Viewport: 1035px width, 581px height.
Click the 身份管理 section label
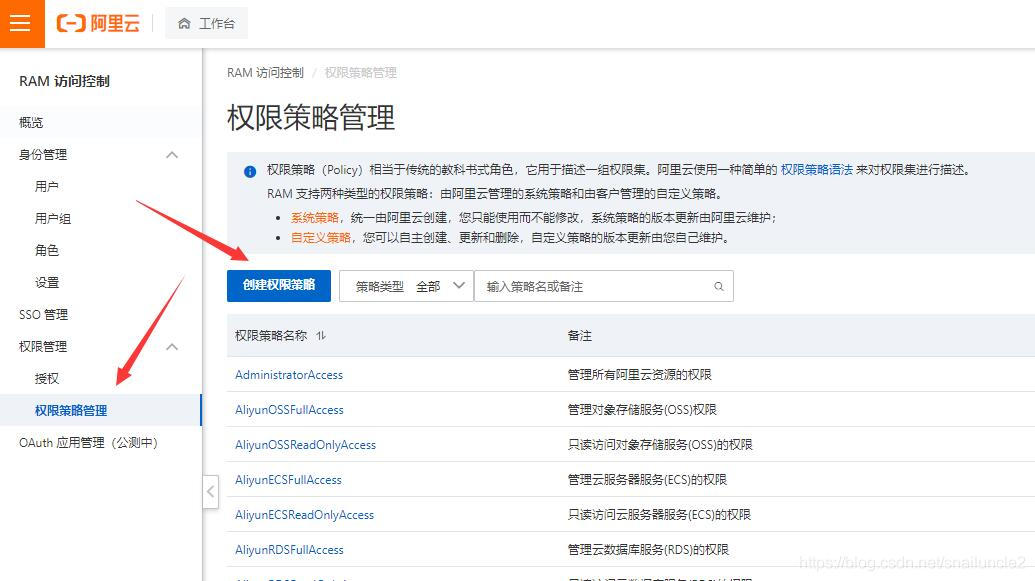coord(43,154)
